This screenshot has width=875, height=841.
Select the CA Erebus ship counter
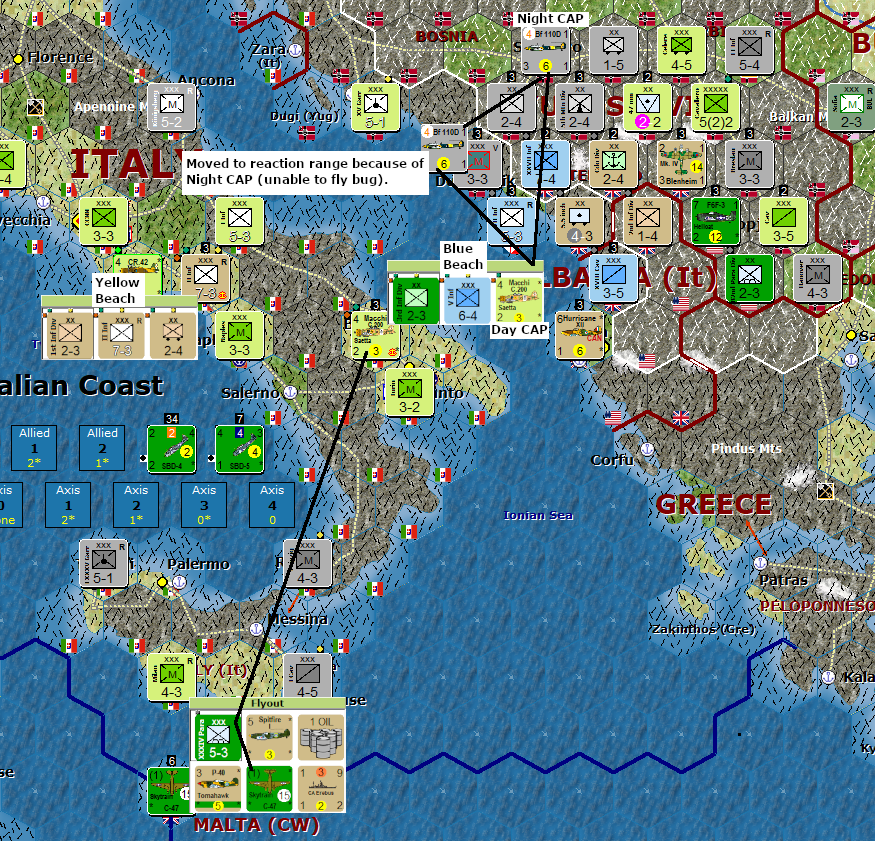(x=321, y=789)
